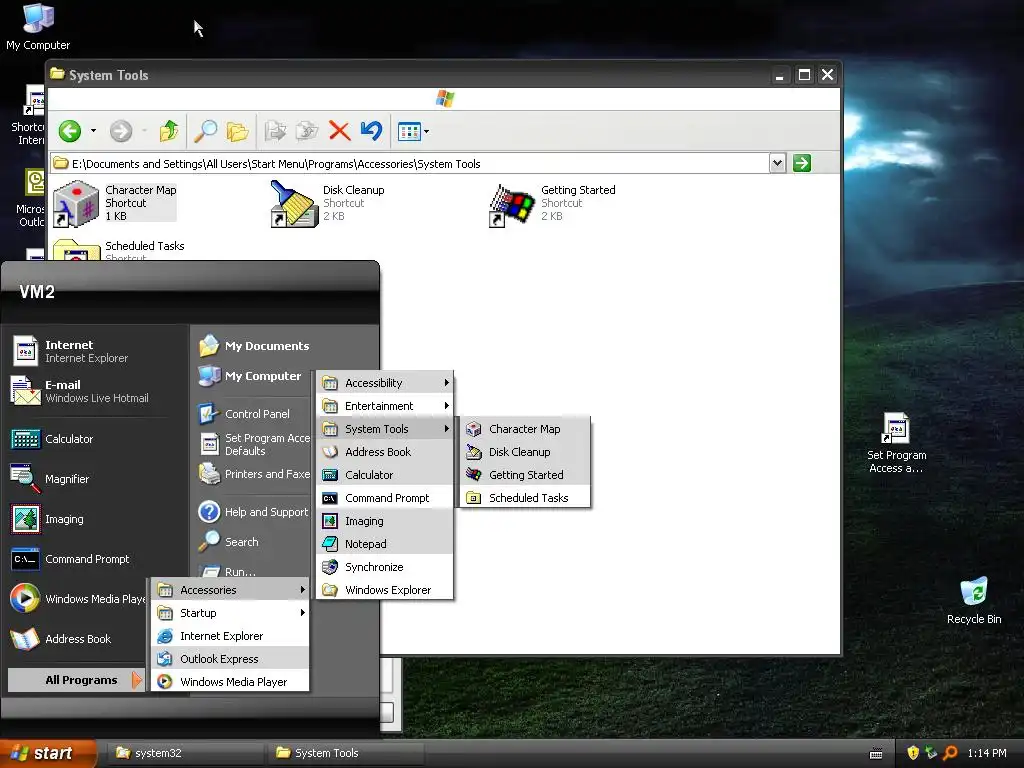Click the red Delete X icon
Image resolution: width=1024 pixels, height=768 pixels.
pyautogui.click(x=339, y=131)
